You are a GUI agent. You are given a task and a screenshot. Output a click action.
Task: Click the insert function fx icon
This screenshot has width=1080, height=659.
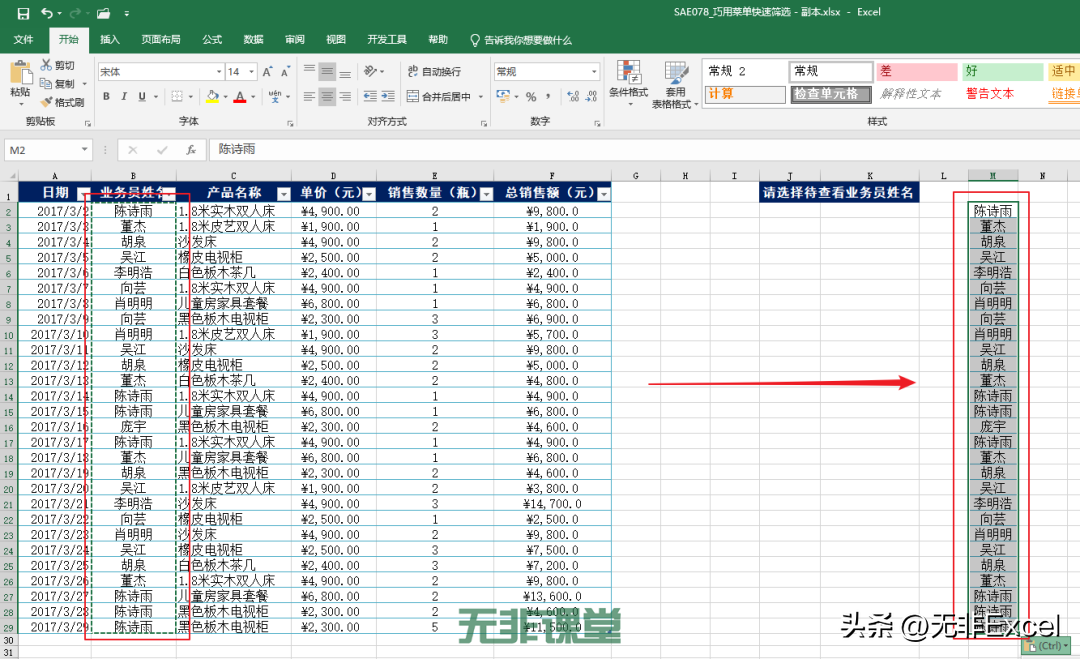191,149
